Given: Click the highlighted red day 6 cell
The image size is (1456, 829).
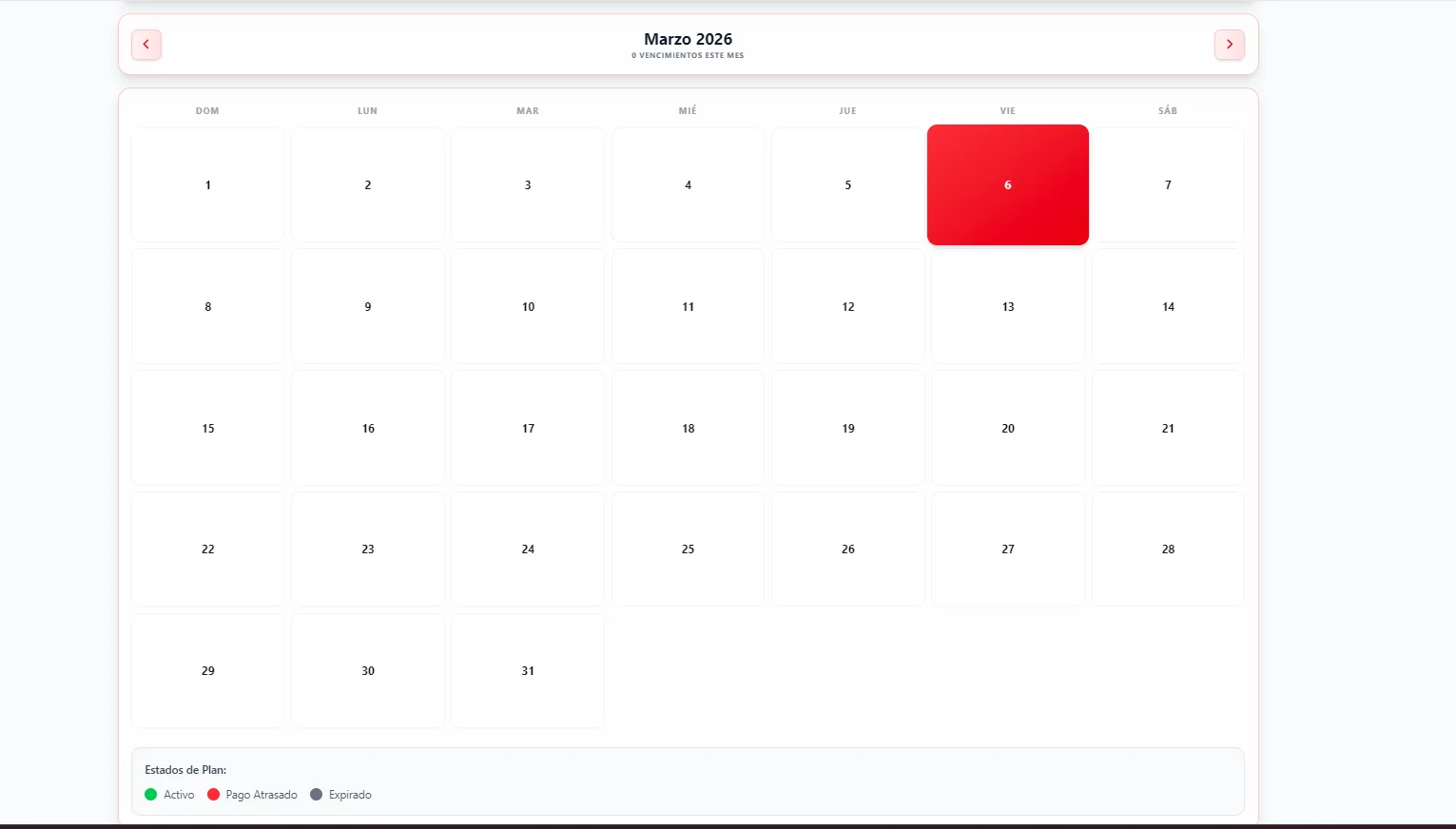Looking at the screenshot, I should click(1007, 184).
